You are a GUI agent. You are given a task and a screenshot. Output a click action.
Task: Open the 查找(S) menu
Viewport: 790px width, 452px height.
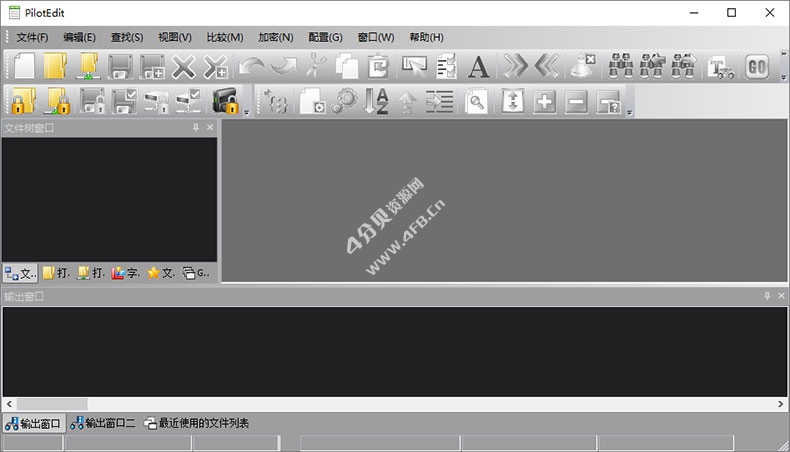point(127,37)
